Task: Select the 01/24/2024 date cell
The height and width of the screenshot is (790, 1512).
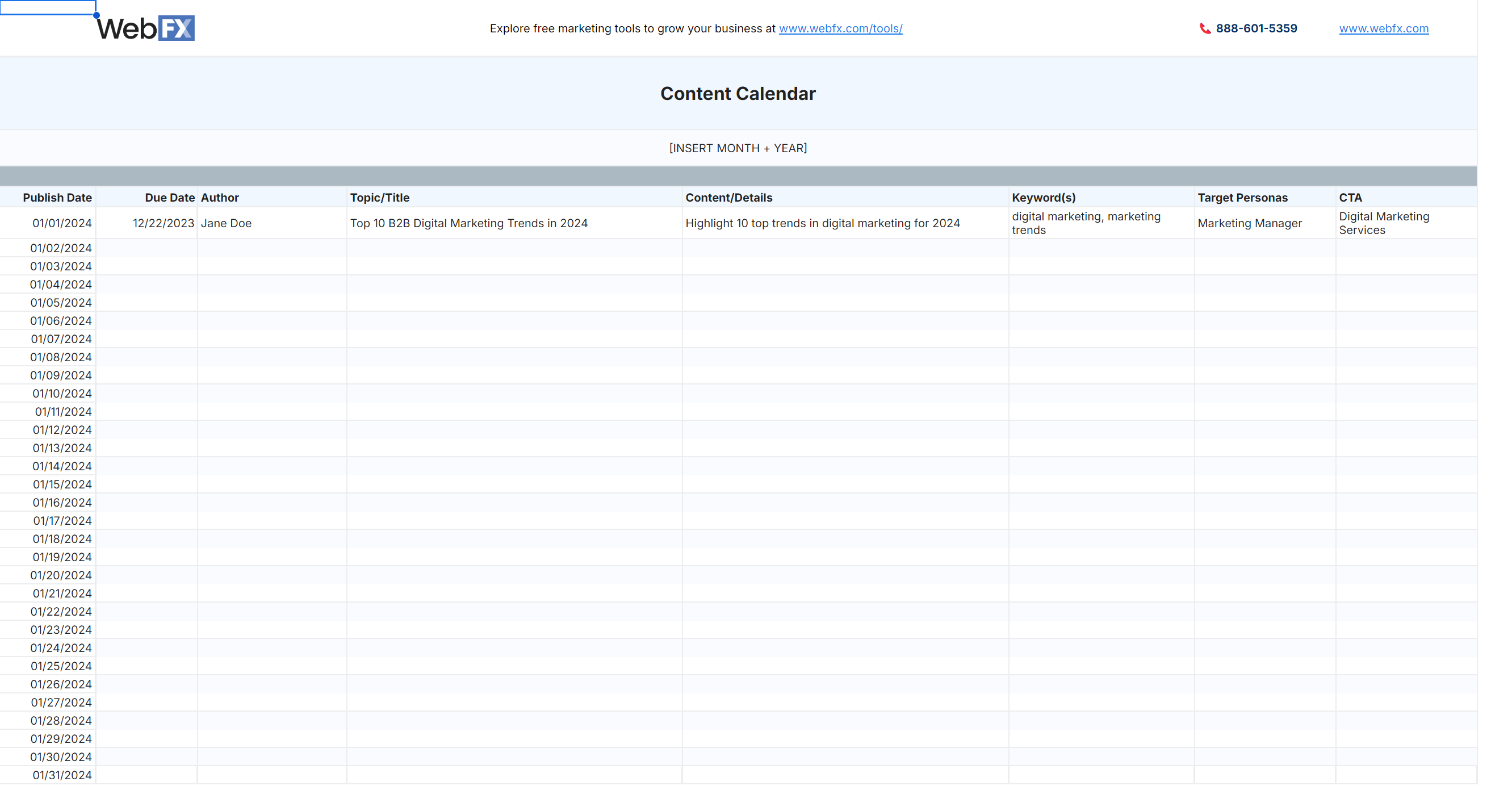Action: click(48, 648)
